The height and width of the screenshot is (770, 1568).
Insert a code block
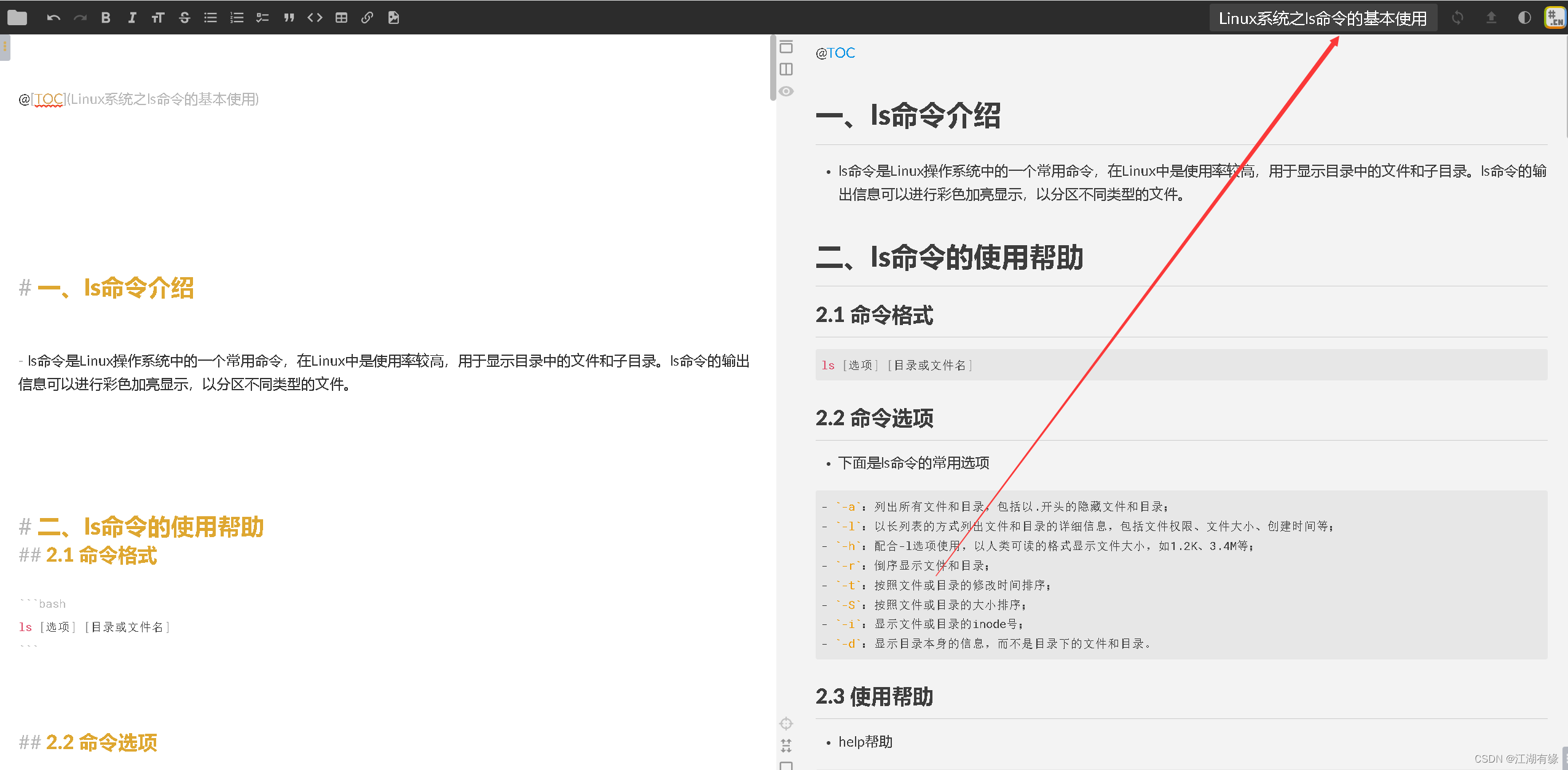click(315, 18)
